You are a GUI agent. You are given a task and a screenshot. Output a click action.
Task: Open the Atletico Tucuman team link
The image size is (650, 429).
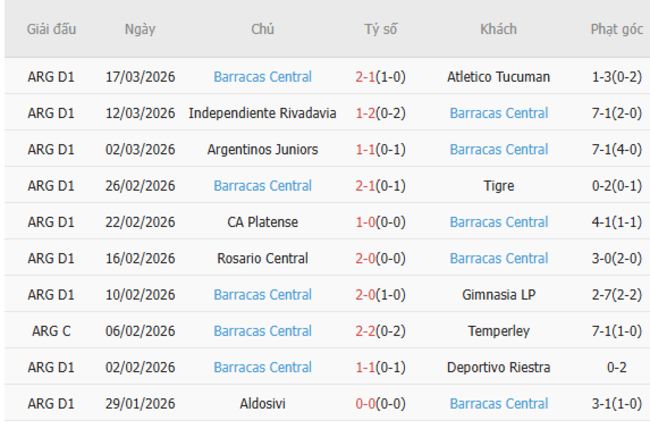(498, 77)
